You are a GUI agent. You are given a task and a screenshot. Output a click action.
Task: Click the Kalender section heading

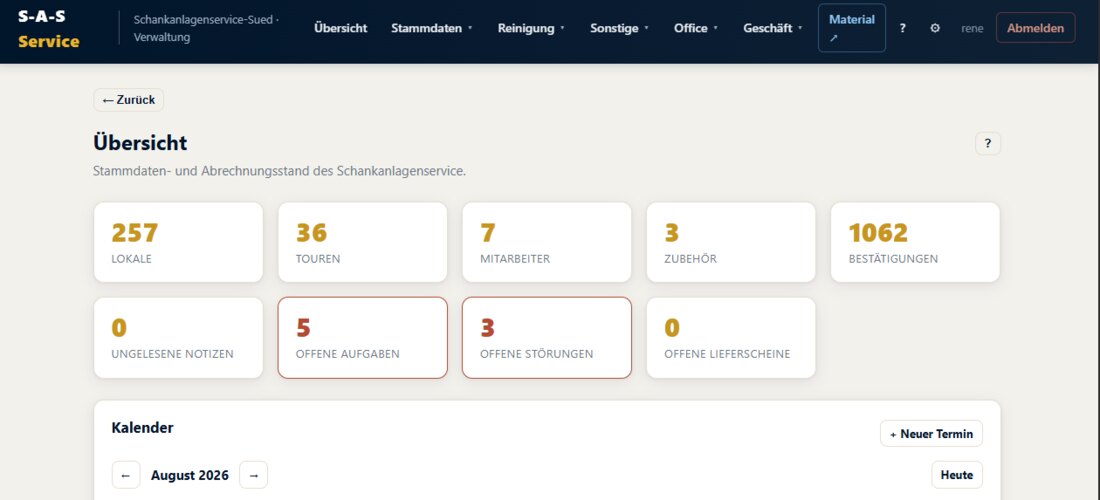coord(142,427)
